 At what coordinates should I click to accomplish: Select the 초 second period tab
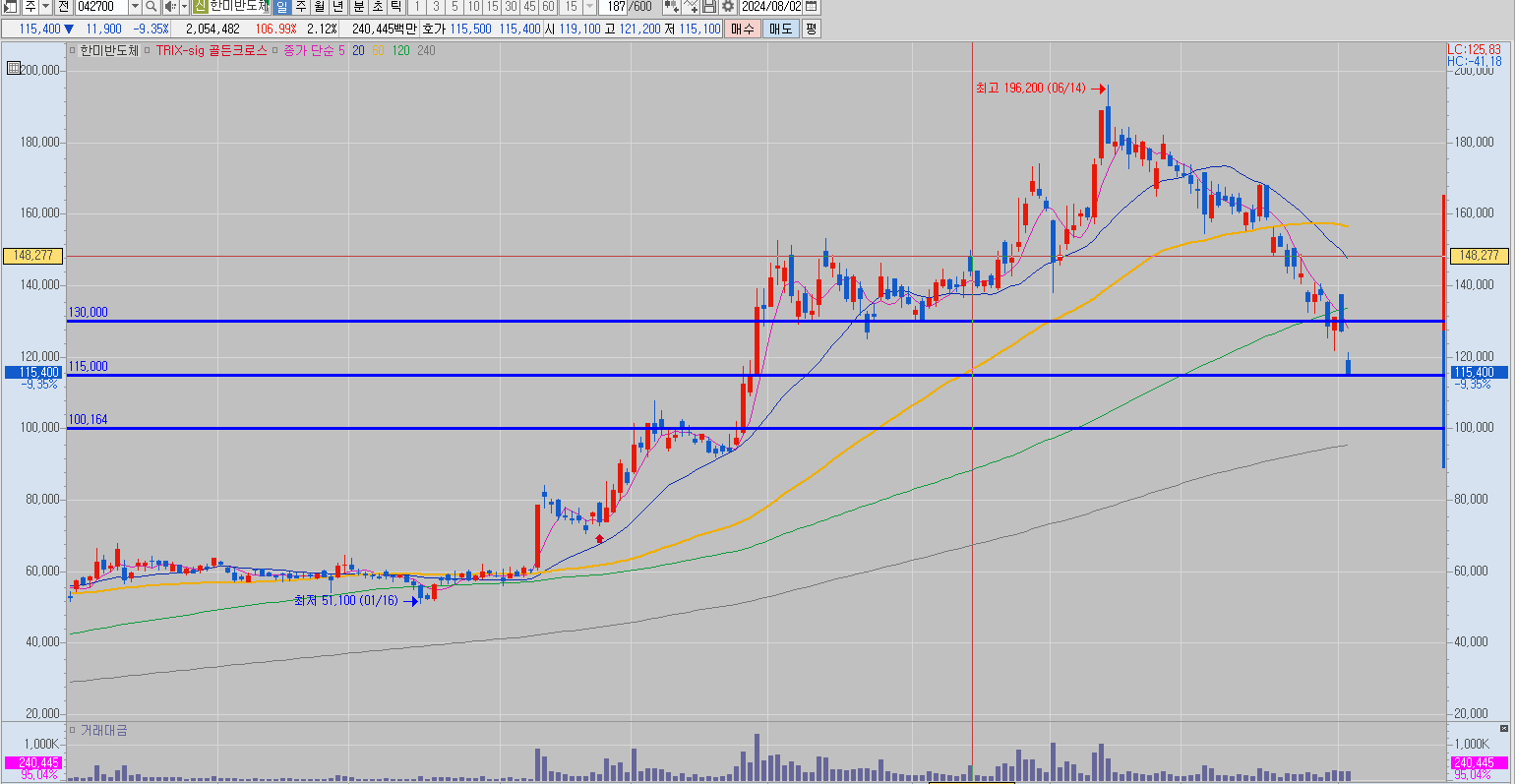point(378,7)
